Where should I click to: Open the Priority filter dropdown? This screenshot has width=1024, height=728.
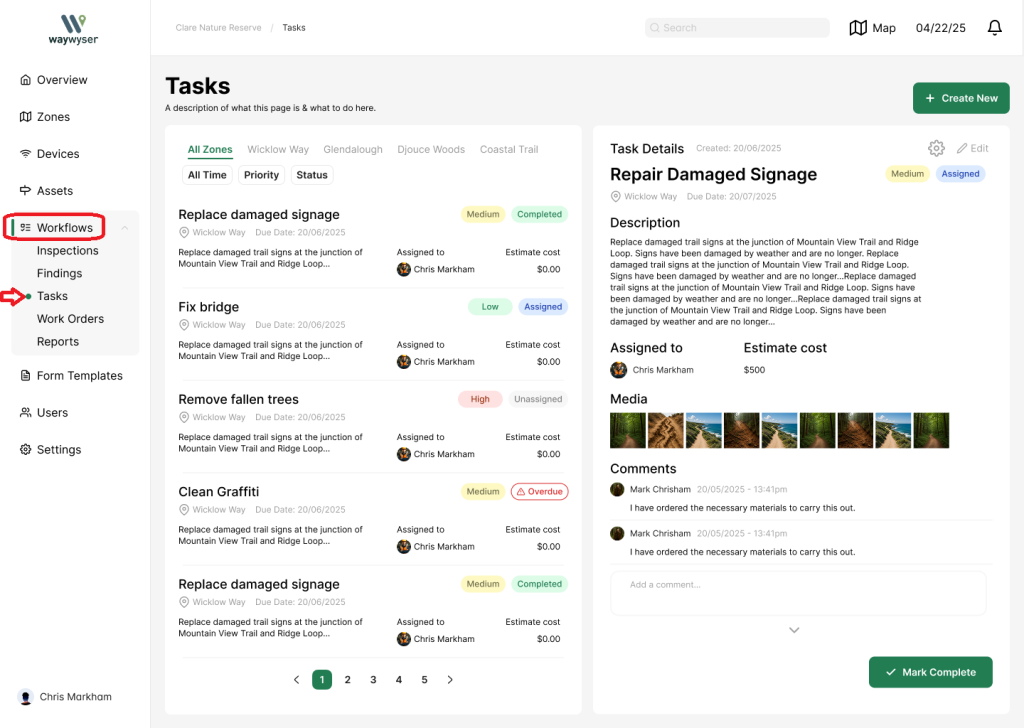(x=261, y=175)
